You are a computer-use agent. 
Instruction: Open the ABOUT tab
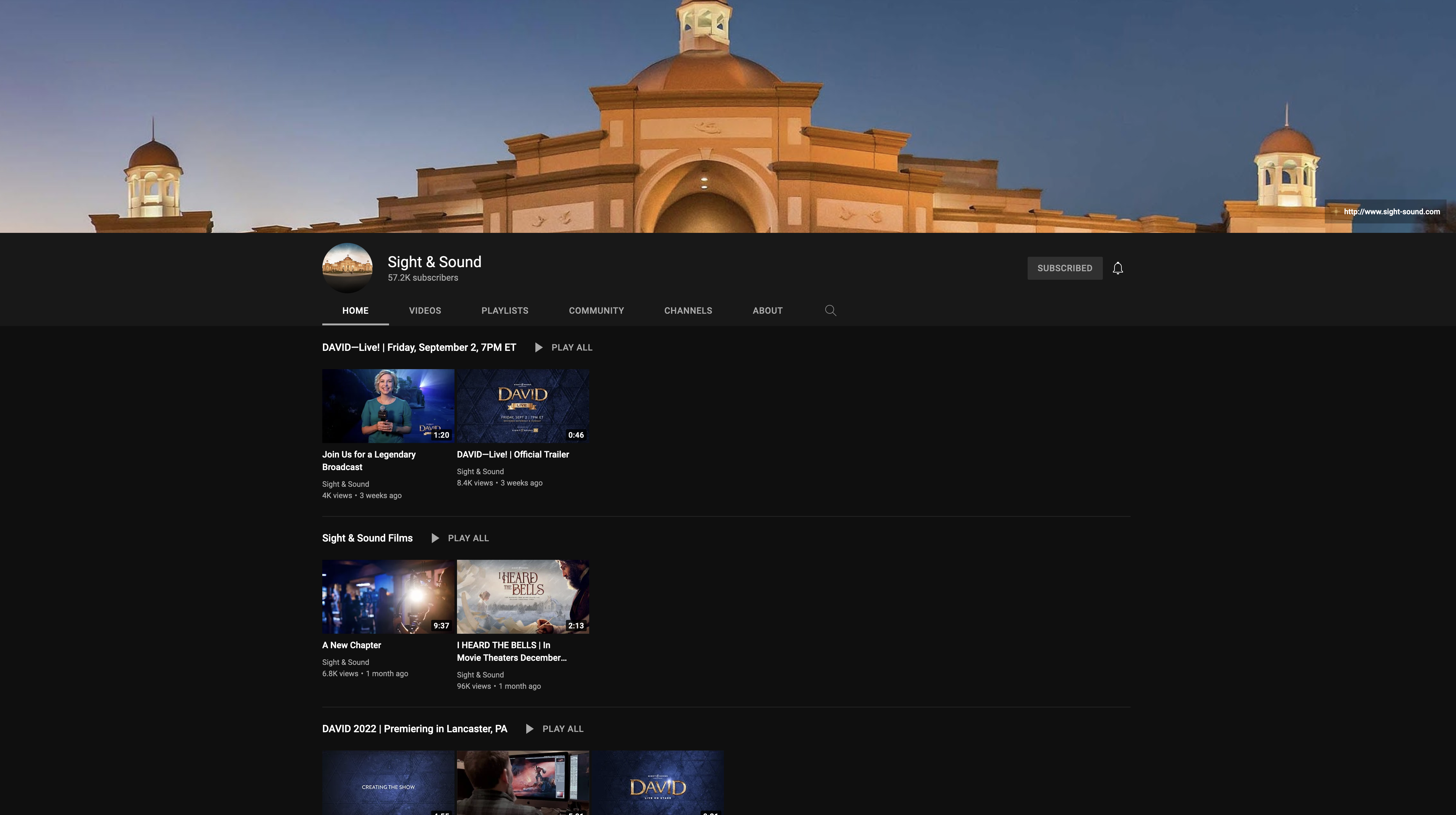[768, 311]
